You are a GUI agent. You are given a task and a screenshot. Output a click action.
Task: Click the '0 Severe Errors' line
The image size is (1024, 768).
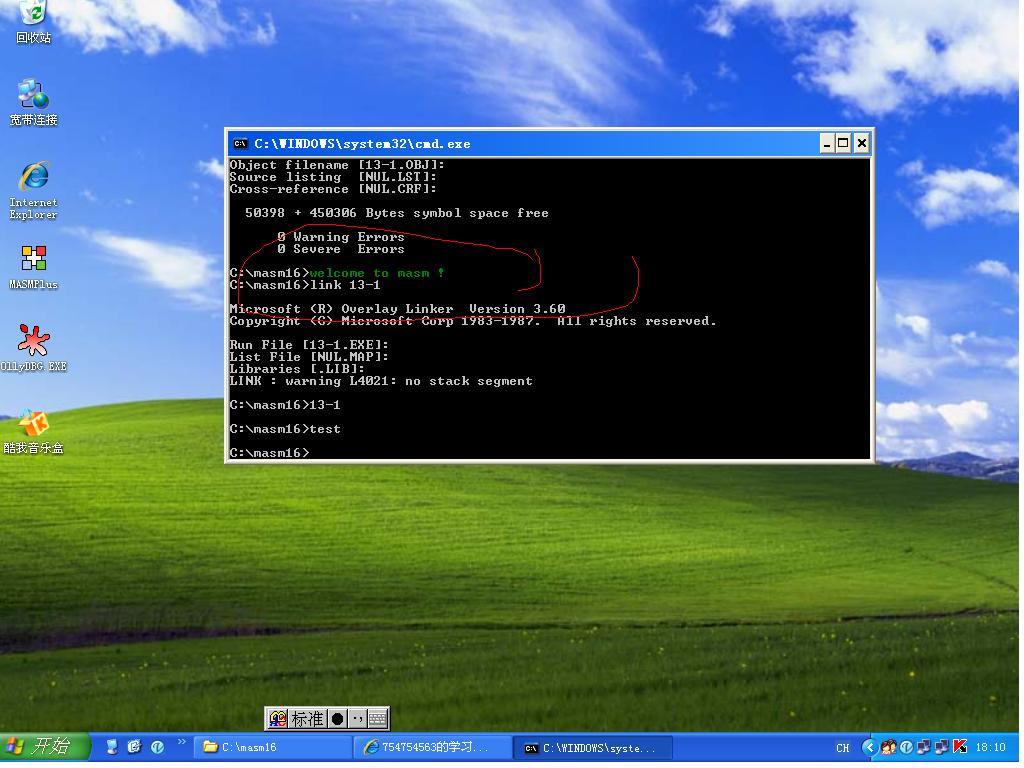[341, 249]
